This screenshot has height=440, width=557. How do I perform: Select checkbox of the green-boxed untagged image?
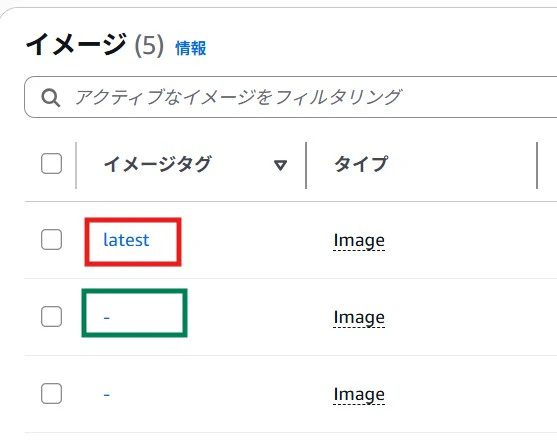click(x=52, y=316)
